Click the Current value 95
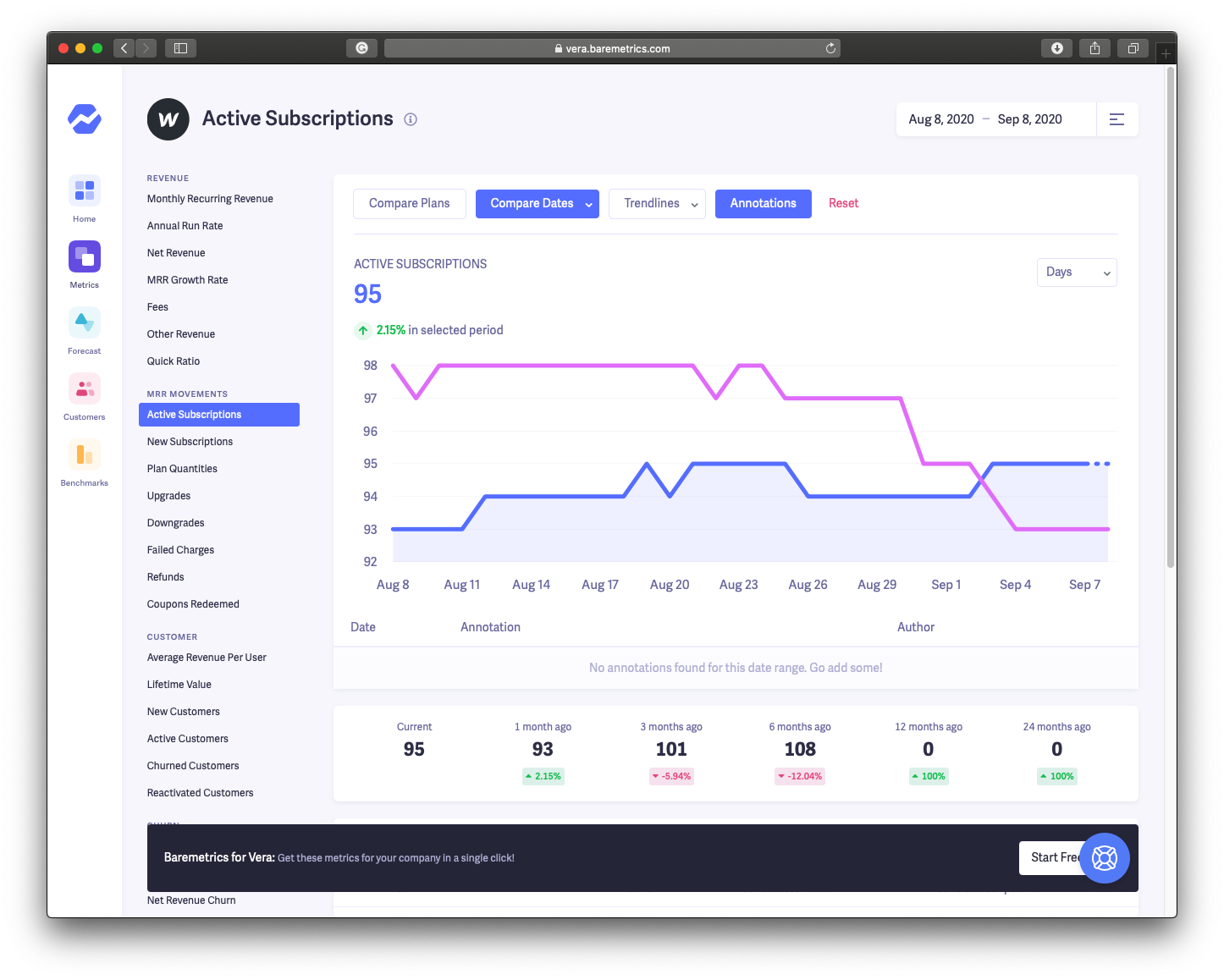This screenshot has width=1224, height=980. 414,750
